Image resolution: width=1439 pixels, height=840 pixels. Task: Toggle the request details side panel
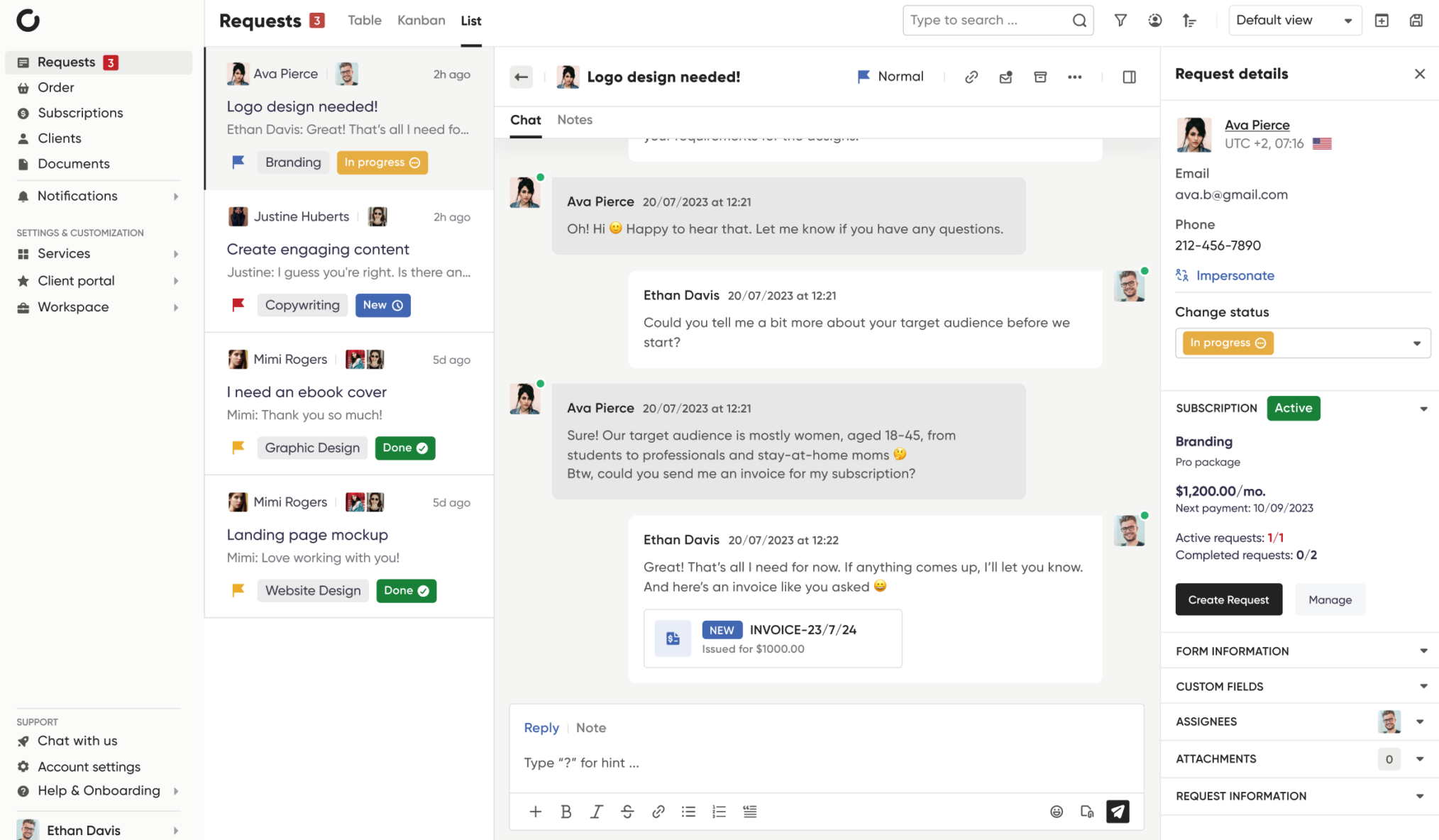pyautogui.click(x=1129, y=77)
